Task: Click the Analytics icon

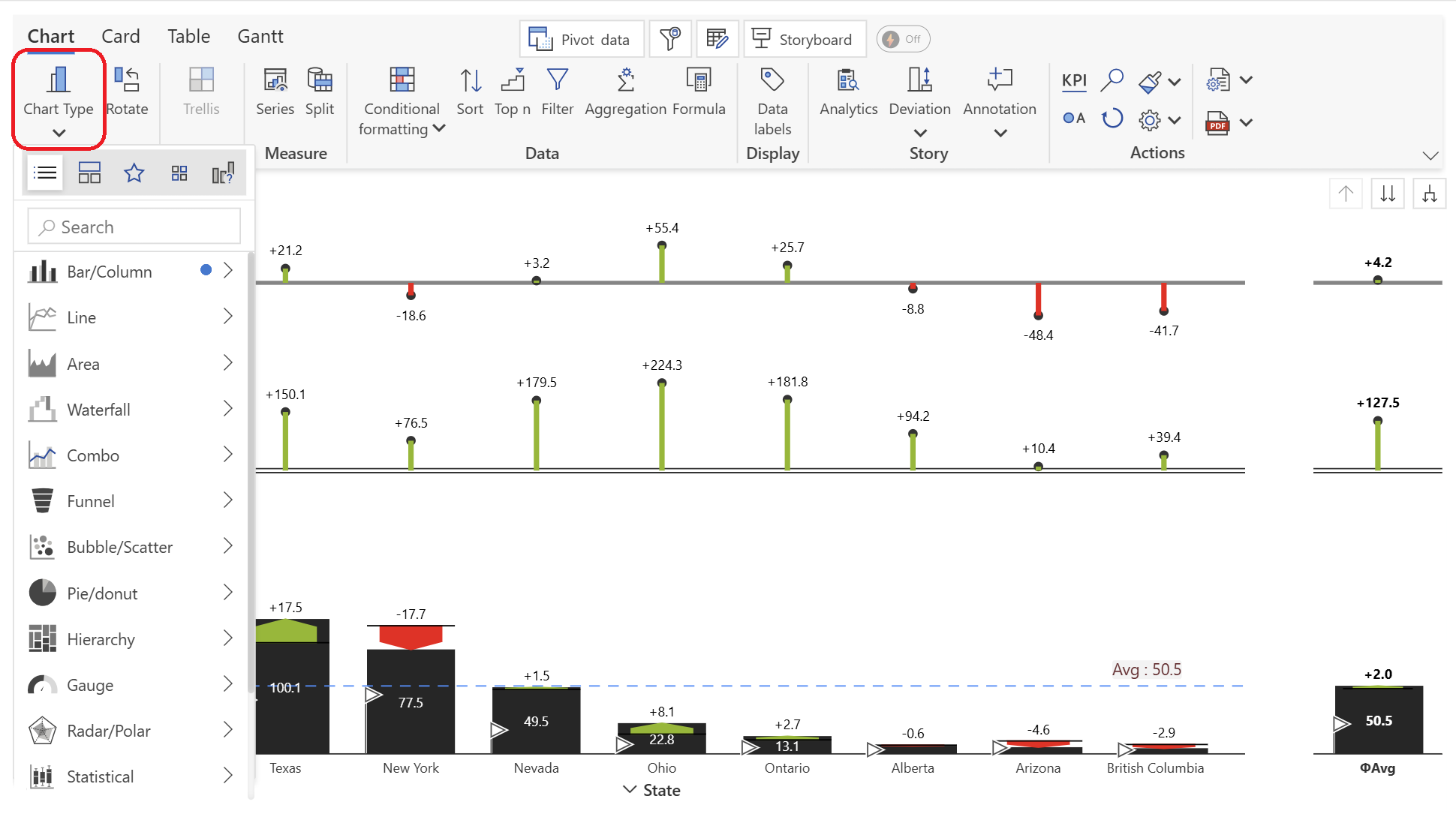Action: click(848, 80)
